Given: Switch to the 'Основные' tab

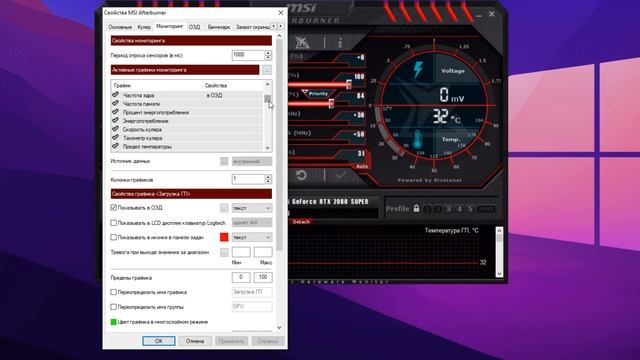Looking at the screenshot, I should (x=120, y=27).
